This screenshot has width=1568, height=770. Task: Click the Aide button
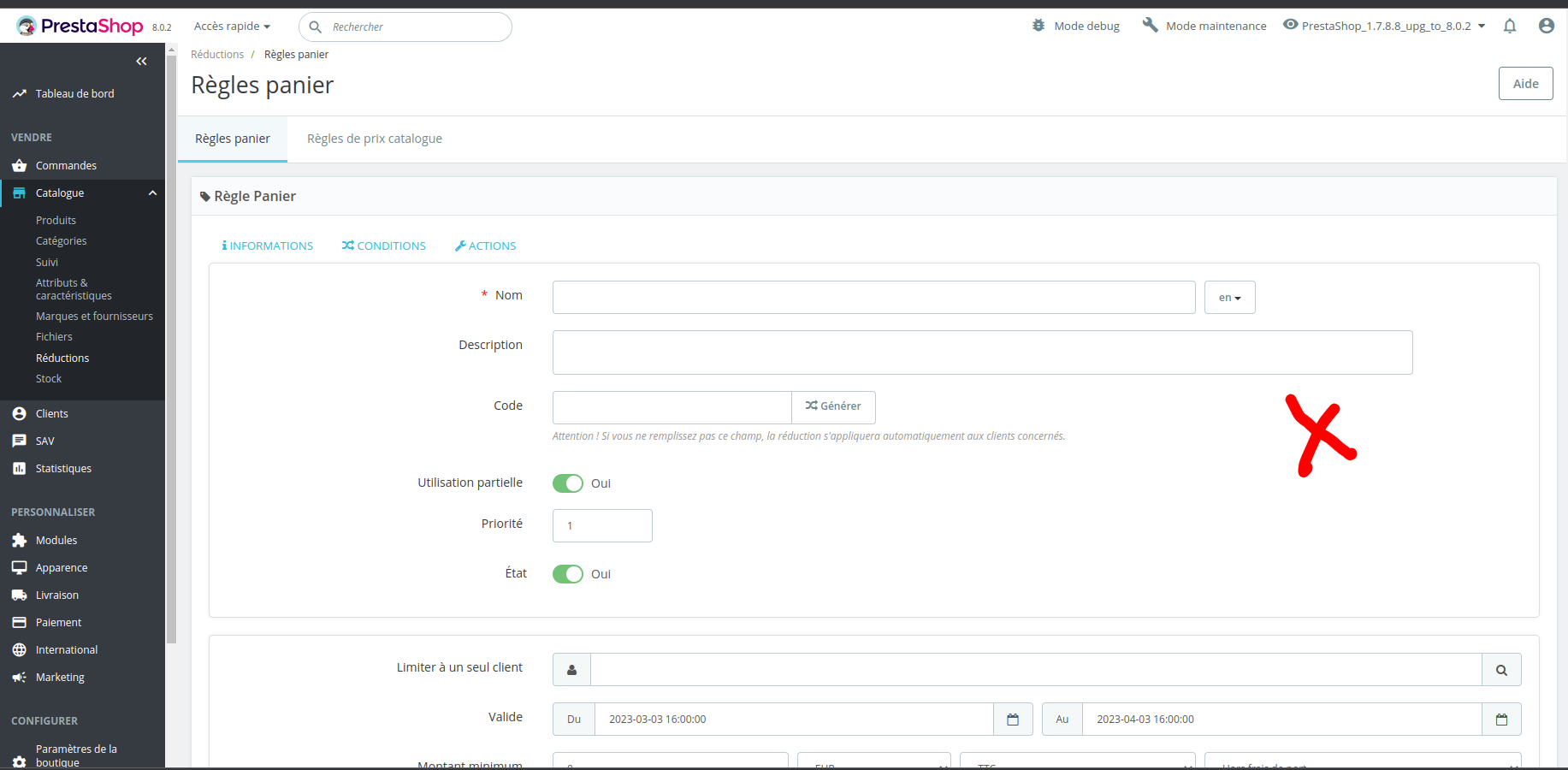[x=1526, y=83]
